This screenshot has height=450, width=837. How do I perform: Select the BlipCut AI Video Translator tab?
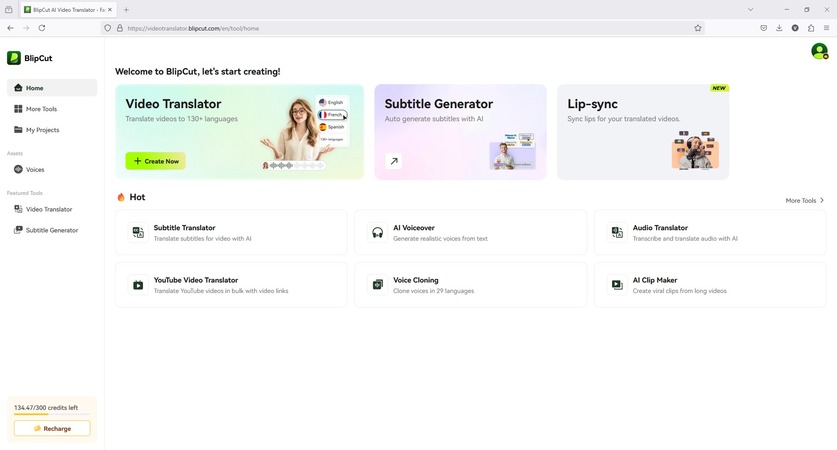(x=68, y=10)
